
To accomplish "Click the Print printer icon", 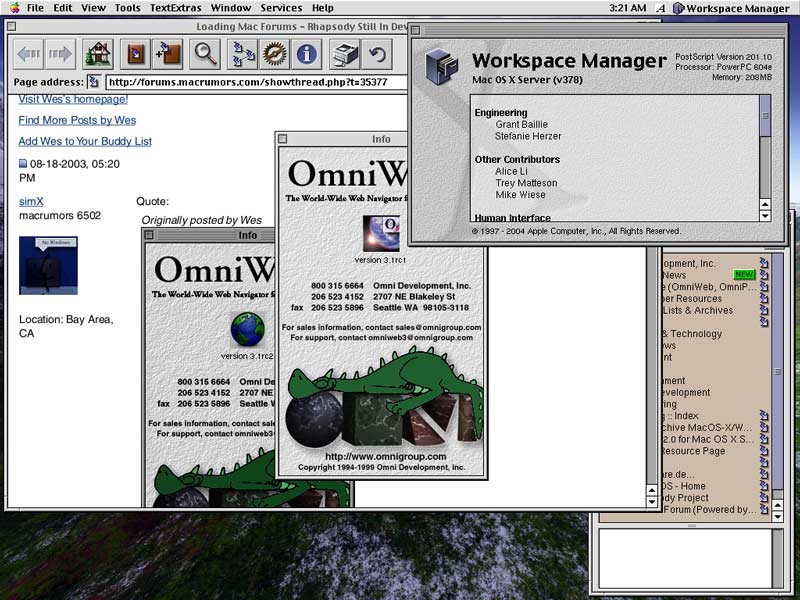I will coord(345,54).
